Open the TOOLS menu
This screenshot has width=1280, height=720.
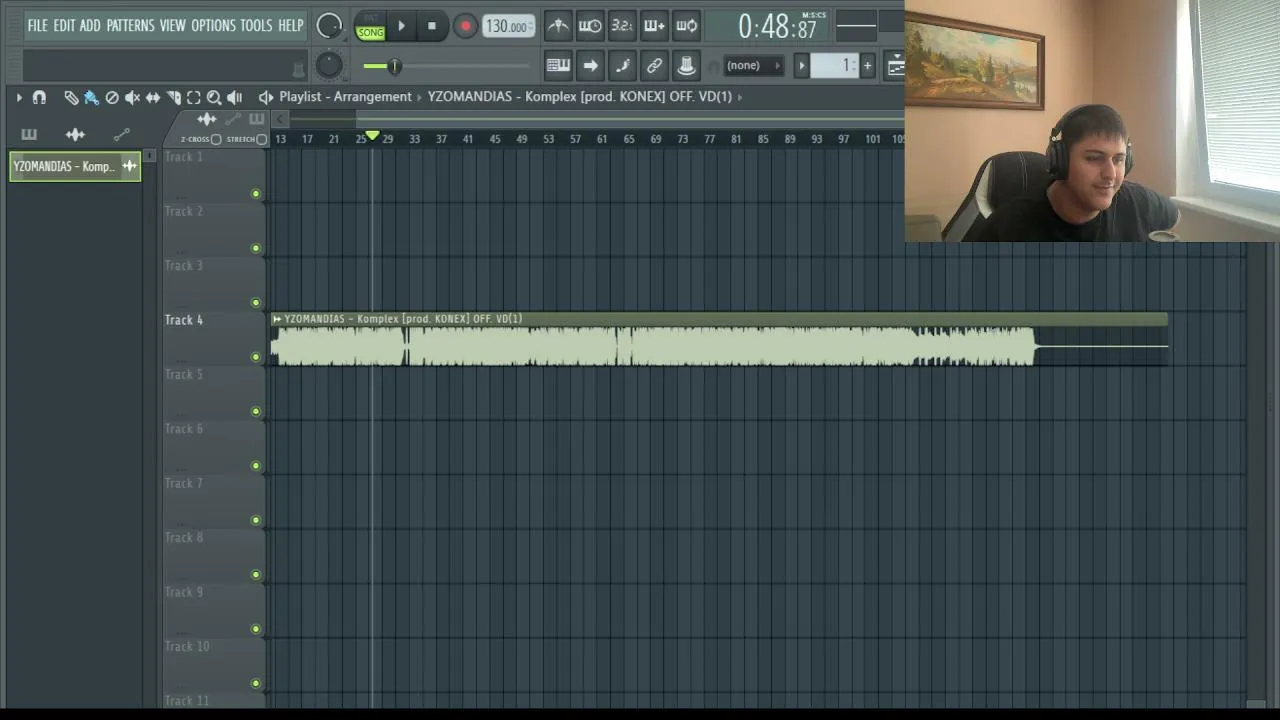(256, 25)
